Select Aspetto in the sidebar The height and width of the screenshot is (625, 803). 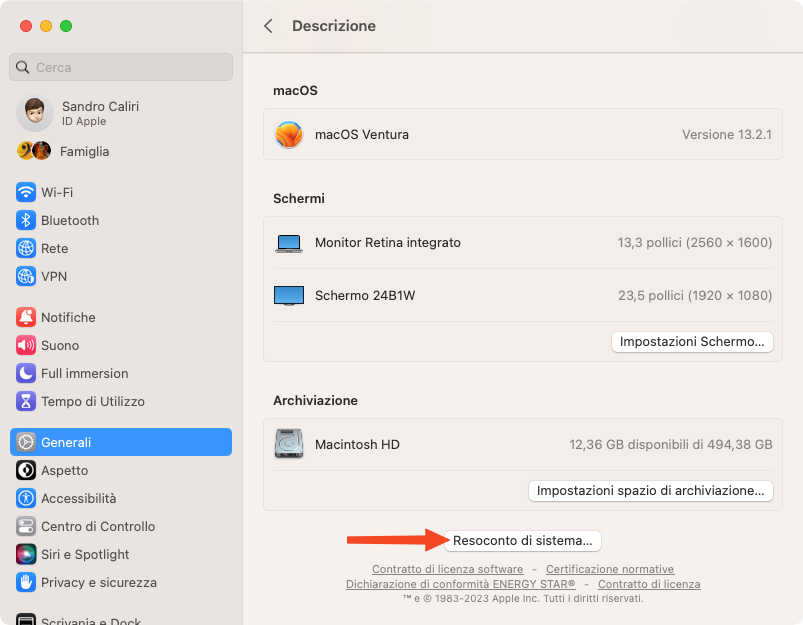[x=121, y=470]
